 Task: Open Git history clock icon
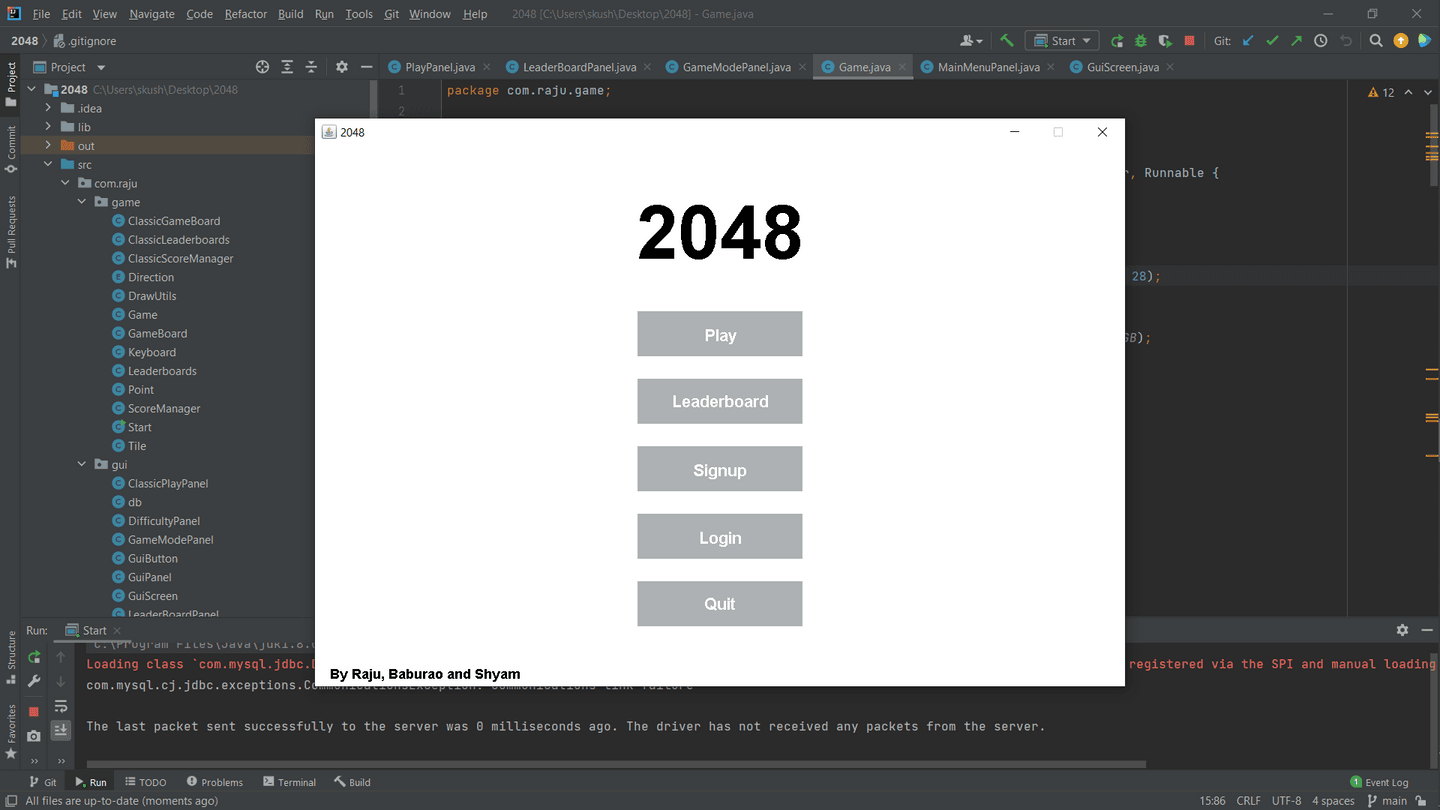pyautogui.click(x=1321, y=41)
